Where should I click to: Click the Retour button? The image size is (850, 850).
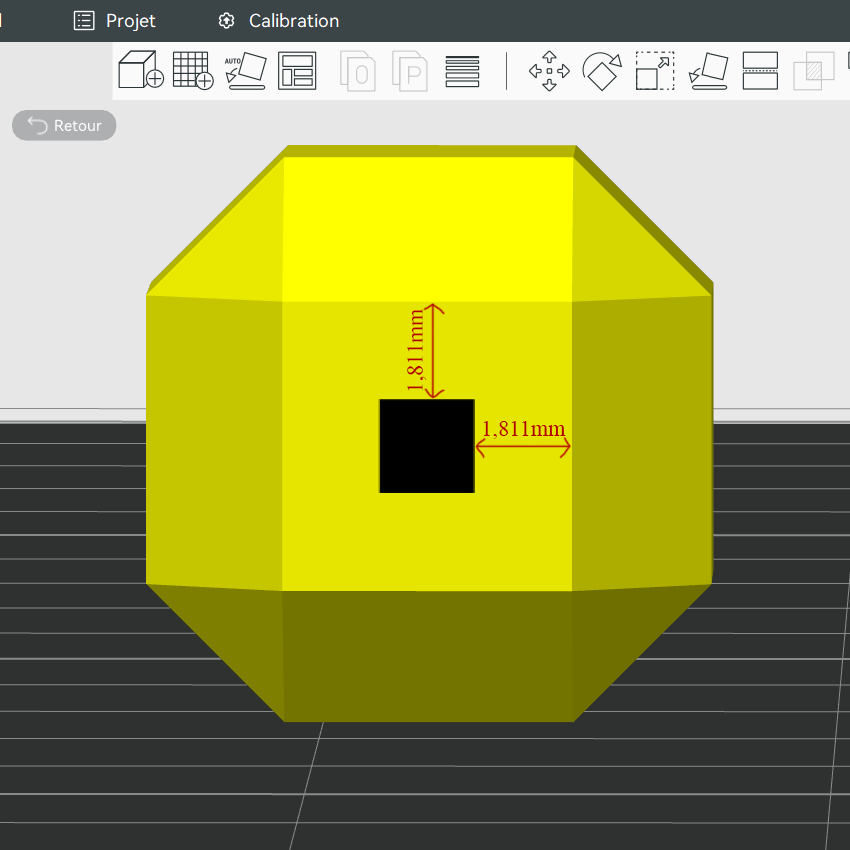click(x=64, y=125)
